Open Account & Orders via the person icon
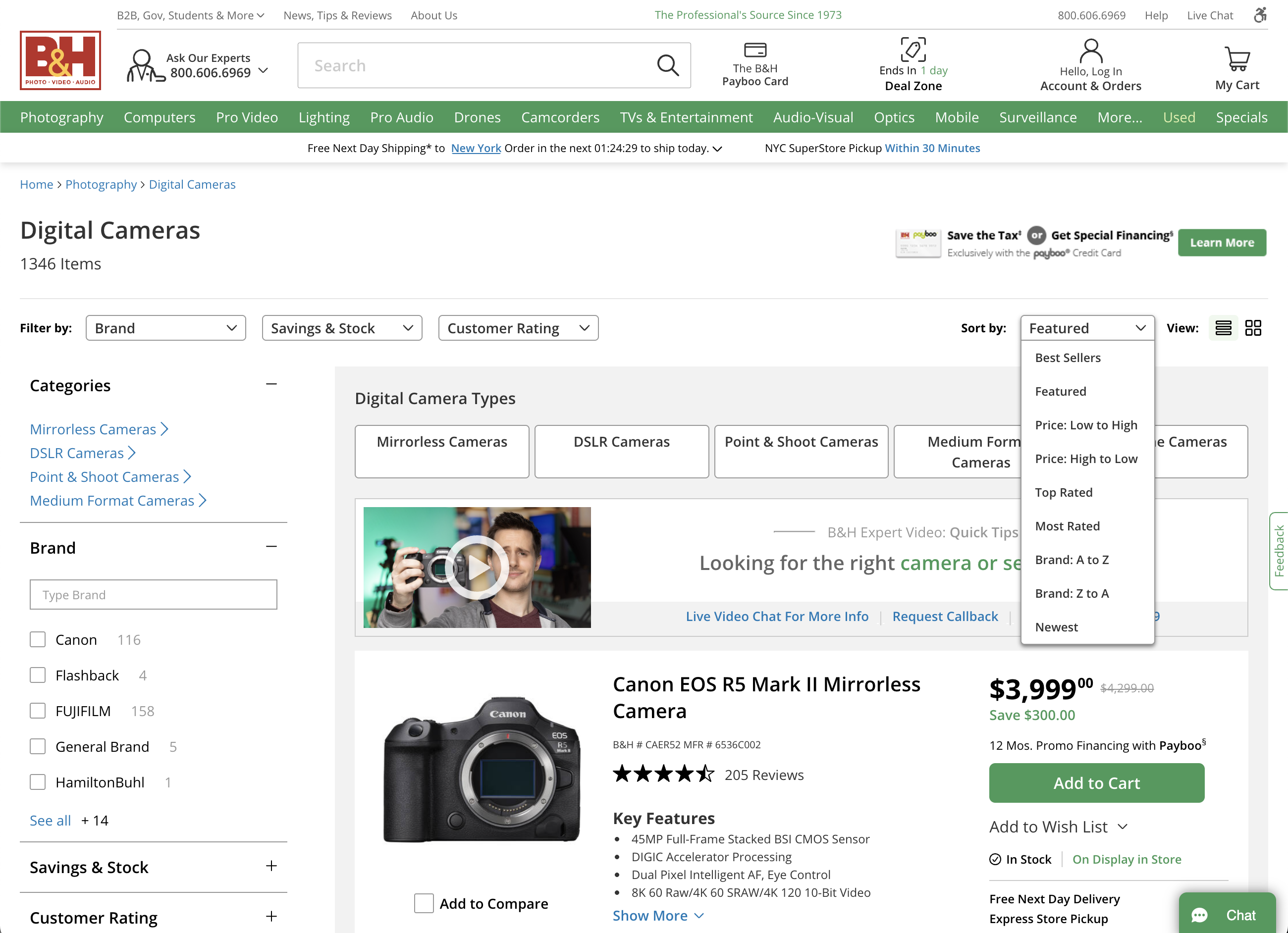Viewport: 1288px width, 933px height. pos(1090,50)
